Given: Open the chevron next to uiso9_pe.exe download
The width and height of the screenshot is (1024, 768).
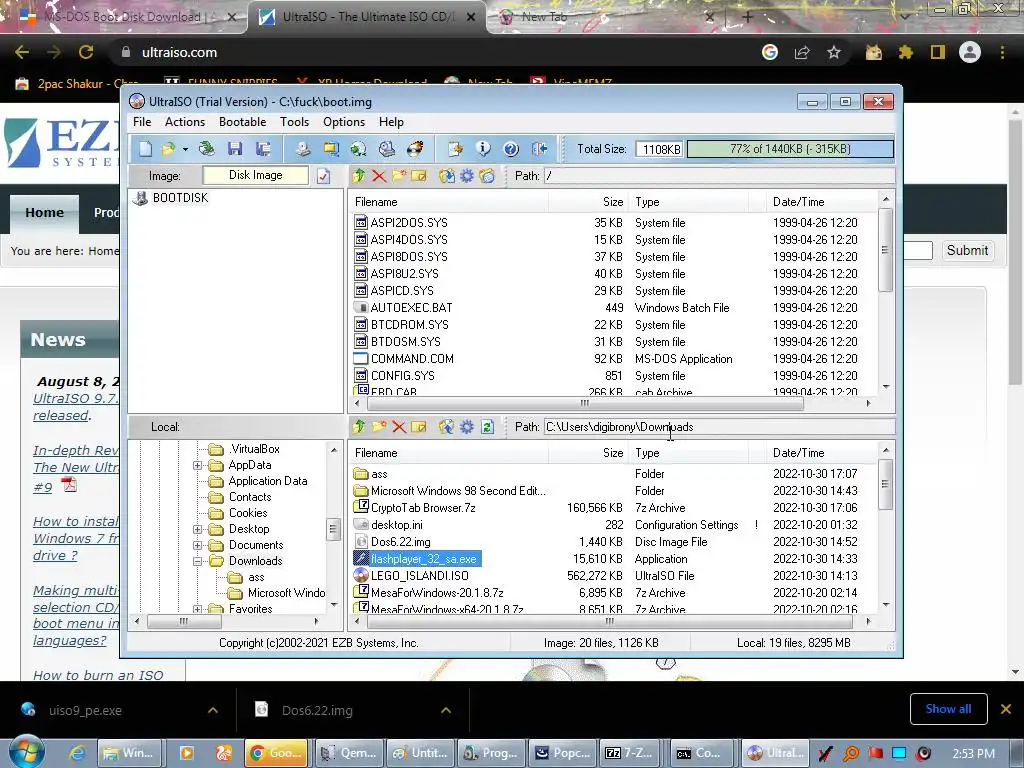Looking at the screenshot, I should coord(213,710).
